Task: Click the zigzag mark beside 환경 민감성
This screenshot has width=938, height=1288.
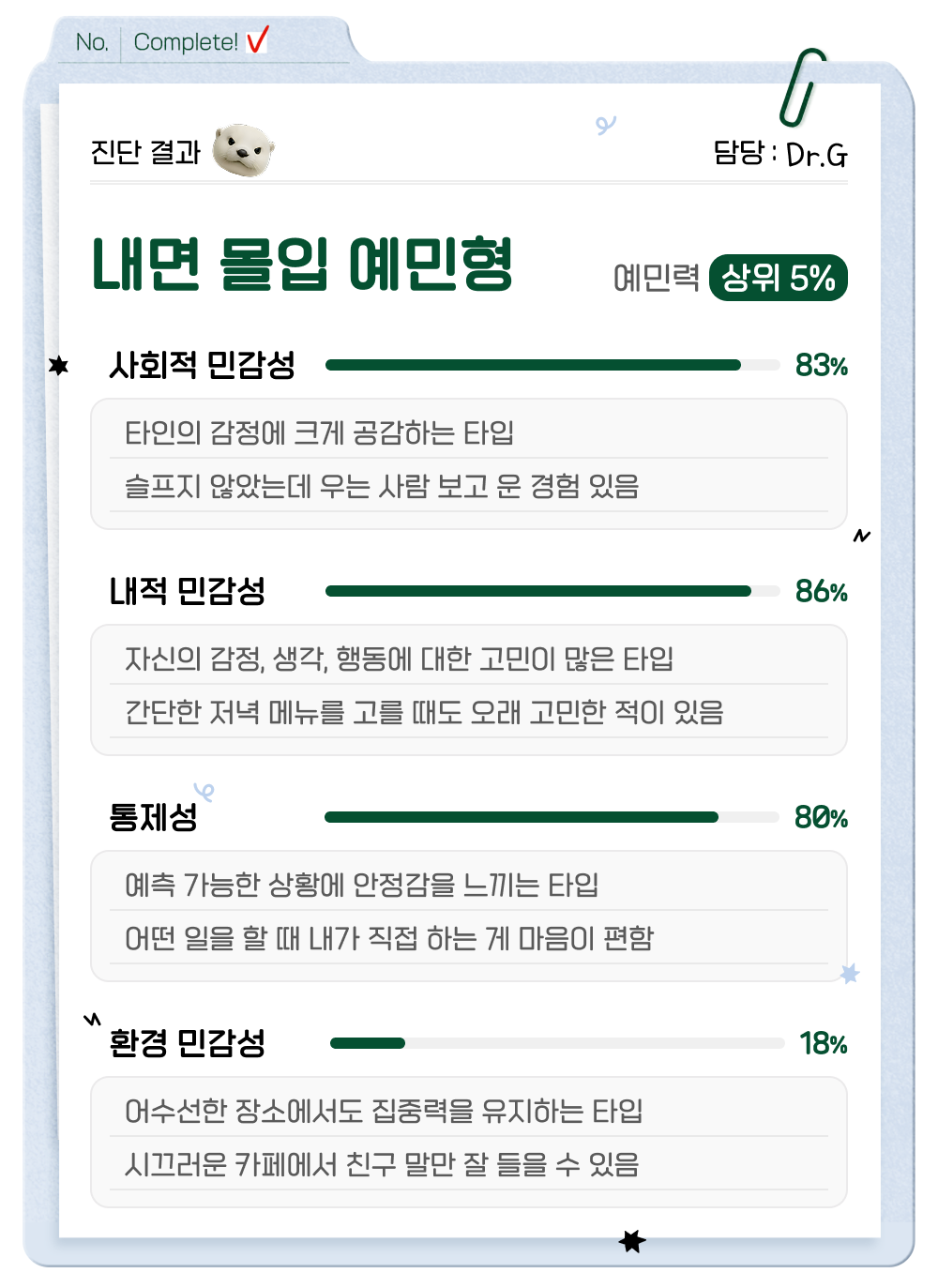Action: 92,1019
